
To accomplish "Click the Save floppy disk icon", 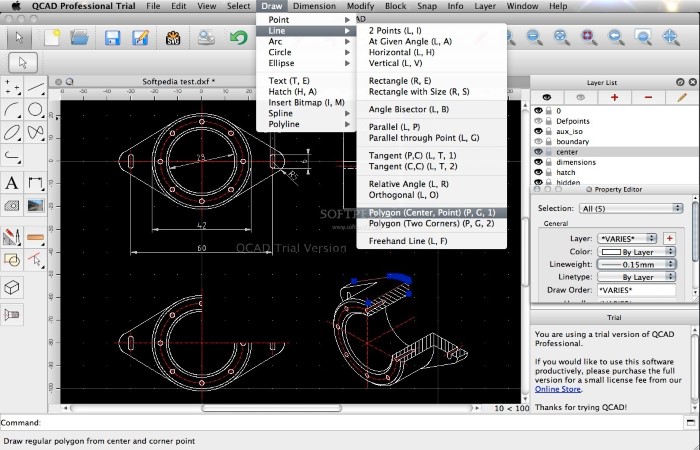I will coord(112,38).
